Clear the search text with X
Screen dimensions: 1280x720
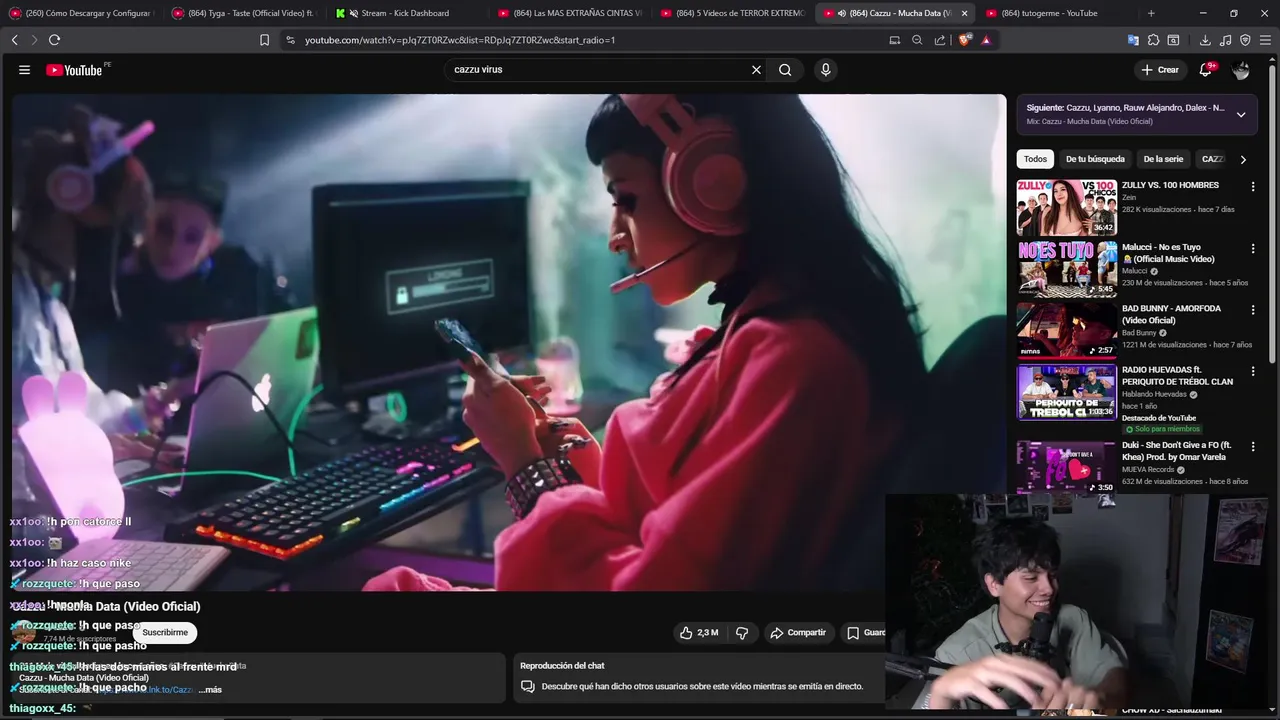coord(756,70)
